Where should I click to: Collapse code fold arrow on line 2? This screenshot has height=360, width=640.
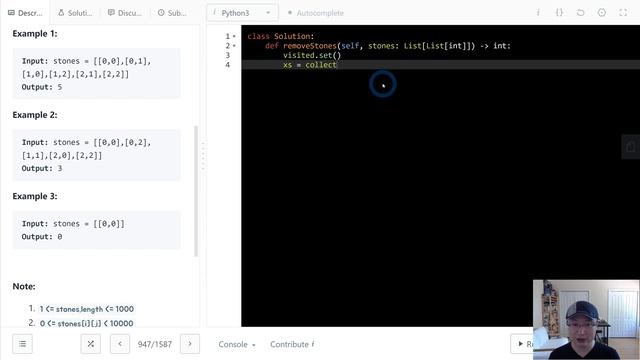coord(234,46)
